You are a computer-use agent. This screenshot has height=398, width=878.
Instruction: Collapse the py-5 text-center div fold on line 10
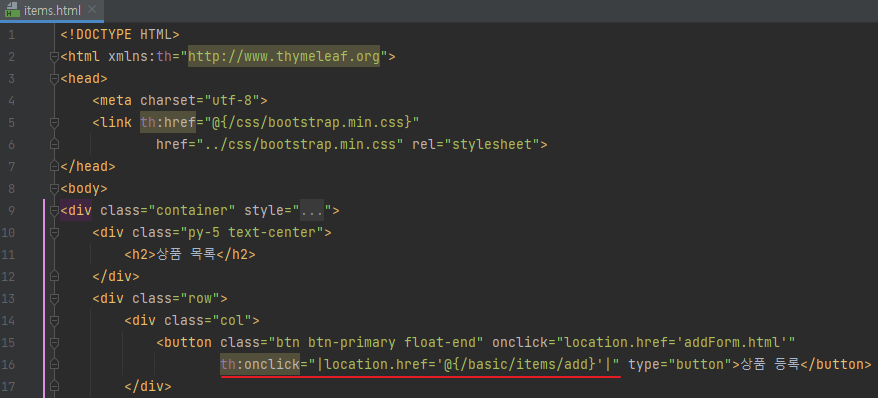[54, 232]
